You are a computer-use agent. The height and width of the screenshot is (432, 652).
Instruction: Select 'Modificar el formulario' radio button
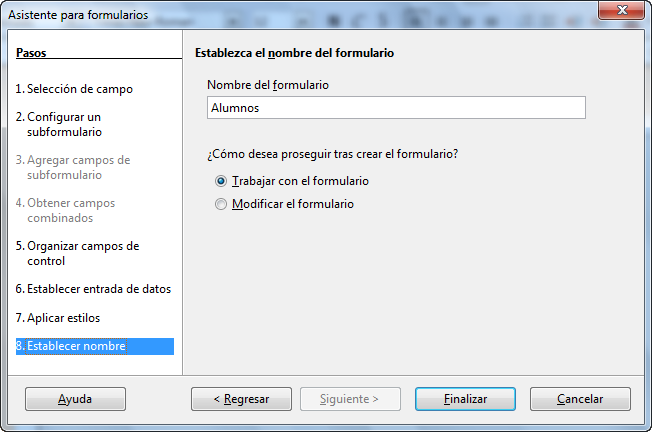(221, 204)
